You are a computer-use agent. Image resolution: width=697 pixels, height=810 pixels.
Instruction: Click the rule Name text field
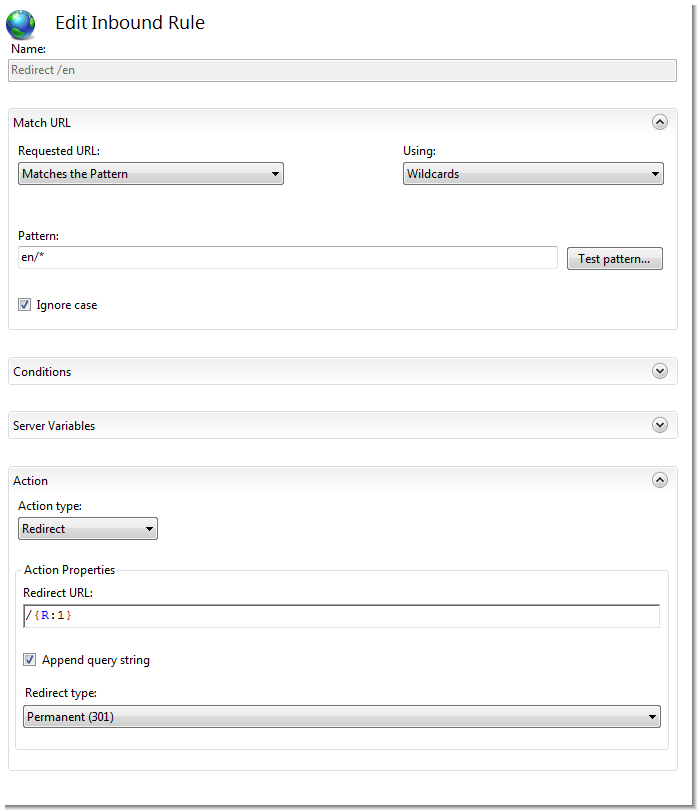click(x=342, y=70)
